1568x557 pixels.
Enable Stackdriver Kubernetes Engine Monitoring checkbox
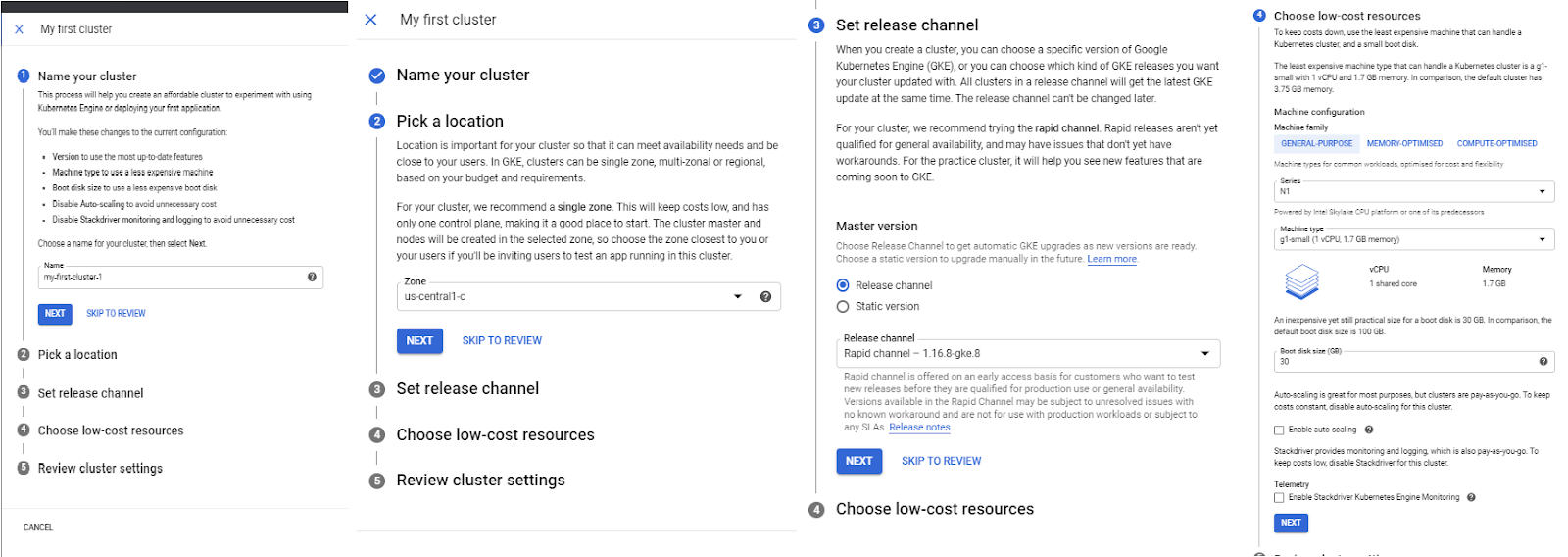pyautogui.click(x=1279, y=497)
